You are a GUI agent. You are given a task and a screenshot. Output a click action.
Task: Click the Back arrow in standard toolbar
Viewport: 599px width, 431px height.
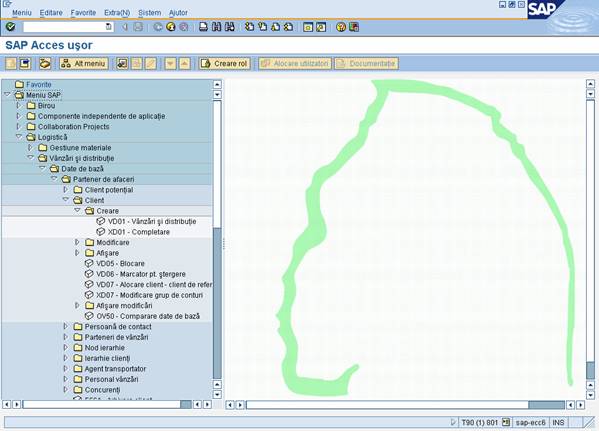coord(157,27)
